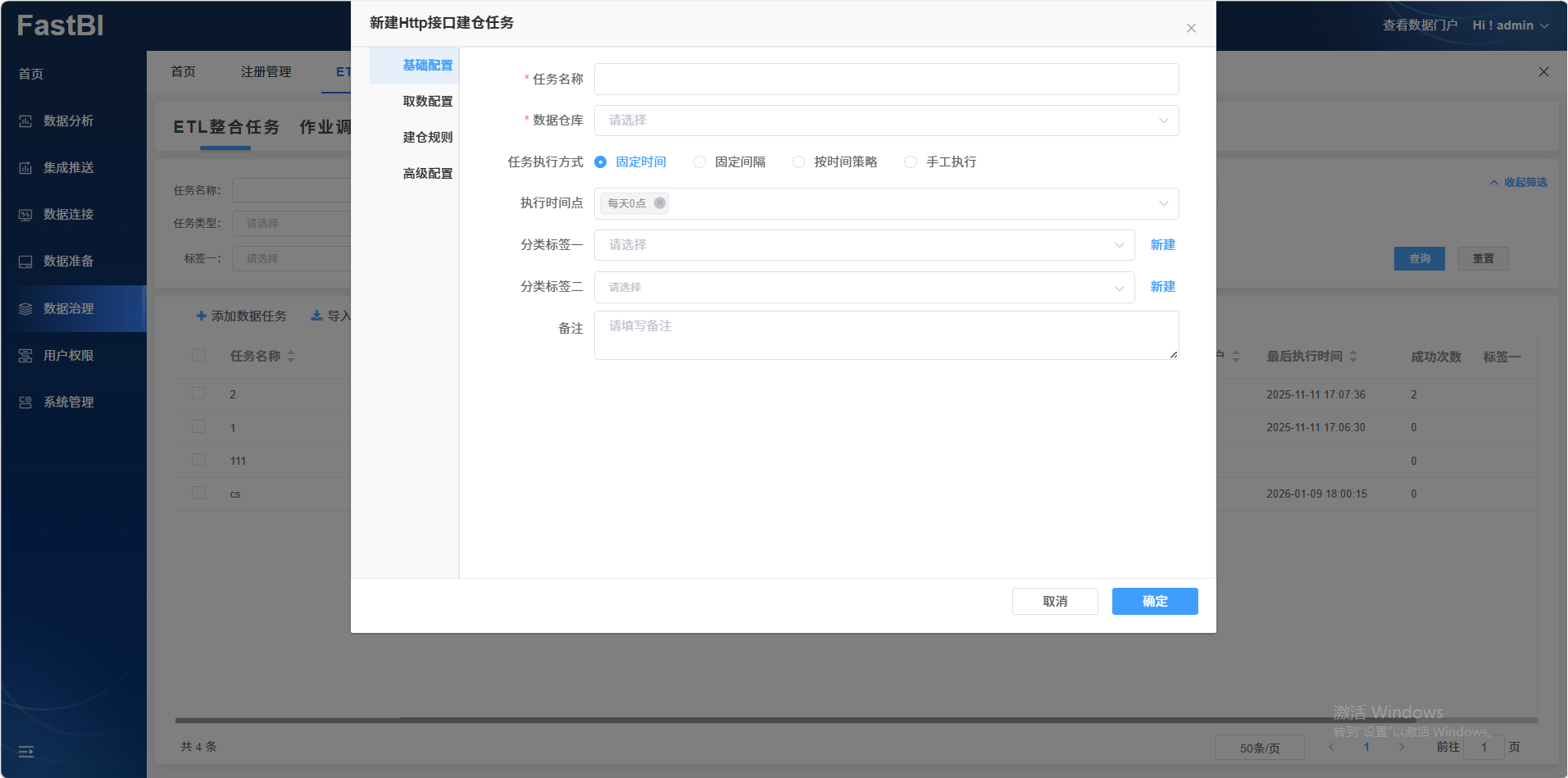1568x778 pixels.
Task: Choose the 手工执行 radio option
Action: 911,162
